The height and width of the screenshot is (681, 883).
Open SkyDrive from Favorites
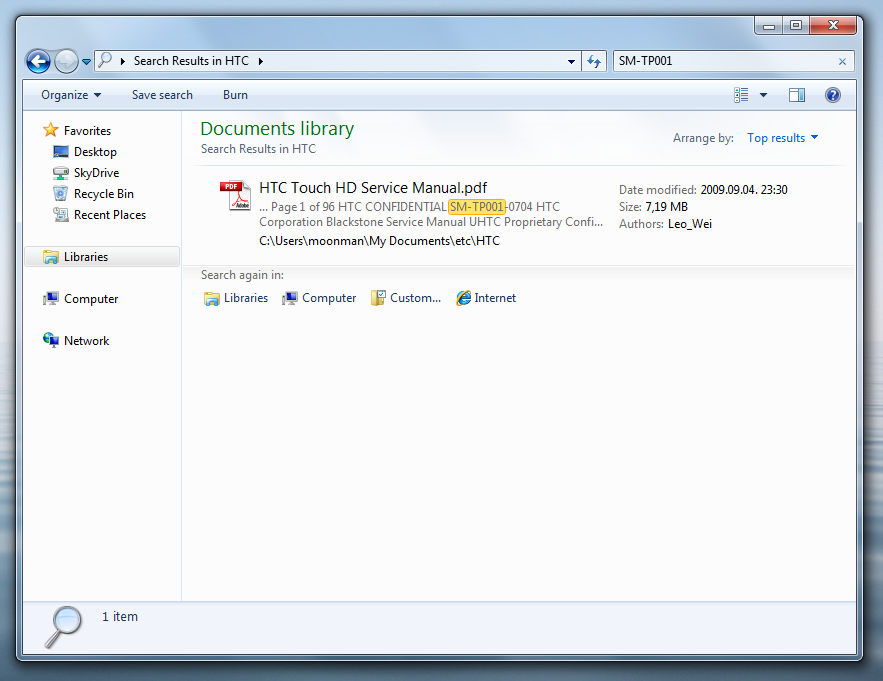click(x=96, y=173)
